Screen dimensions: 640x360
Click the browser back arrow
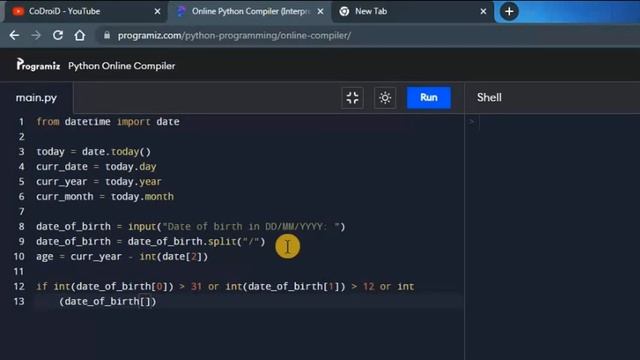[x=14, y=36]
